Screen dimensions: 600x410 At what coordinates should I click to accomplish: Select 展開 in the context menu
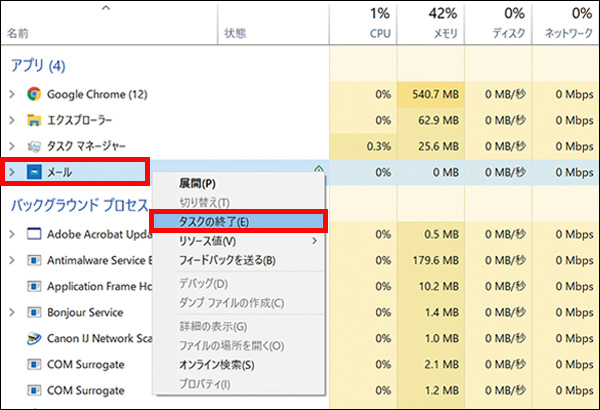(x=197, y=184)
